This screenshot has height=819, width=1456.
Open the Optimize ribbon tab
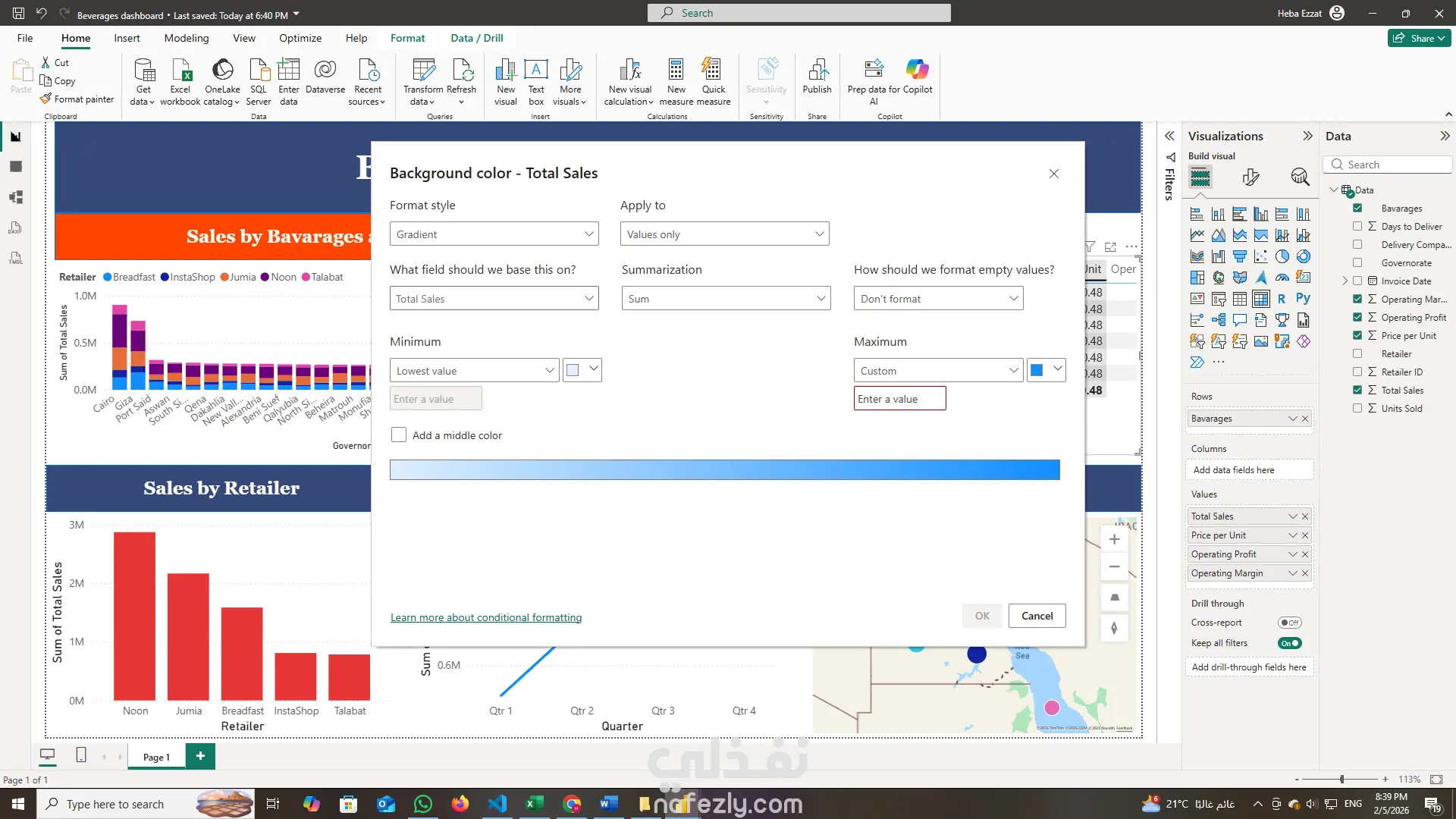point(300,38)
